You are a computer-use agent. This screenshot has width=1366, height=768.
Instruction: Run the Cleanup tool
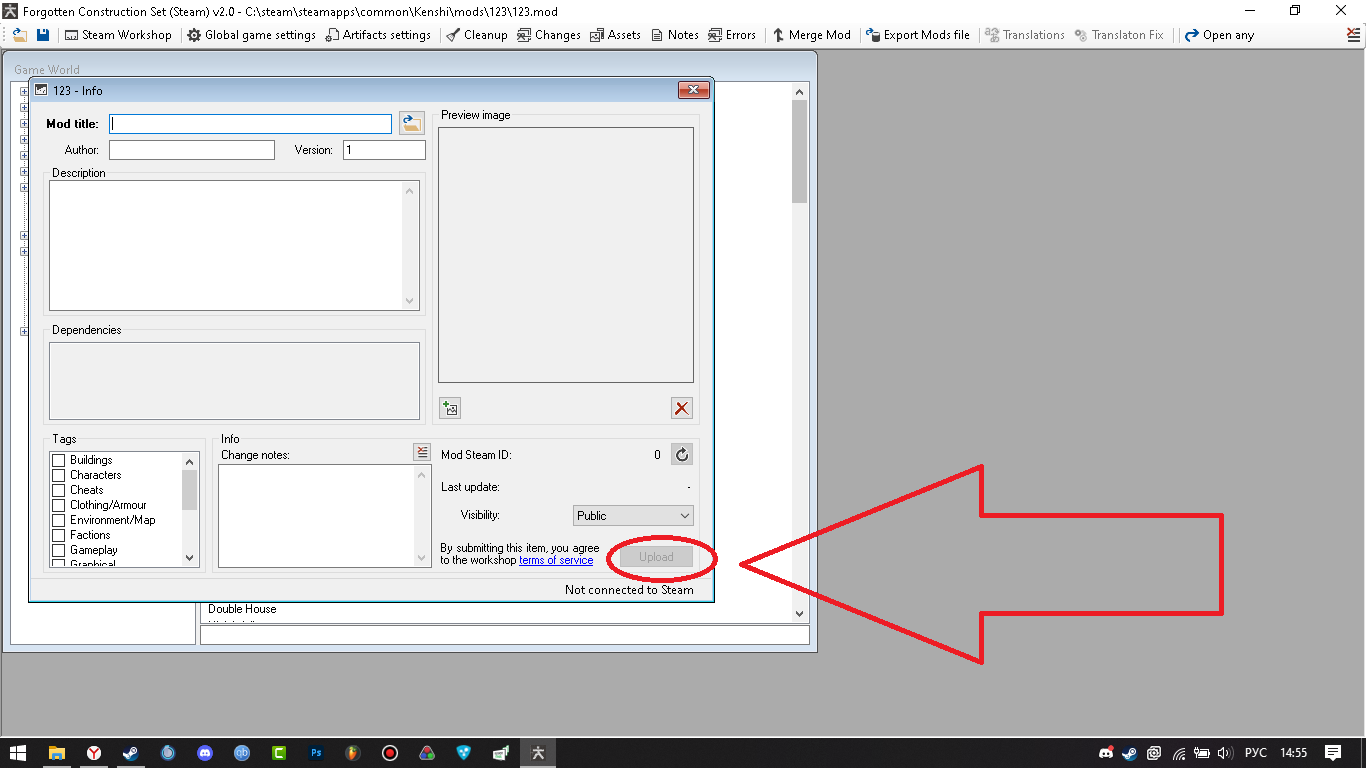click(x=477, y=35)
